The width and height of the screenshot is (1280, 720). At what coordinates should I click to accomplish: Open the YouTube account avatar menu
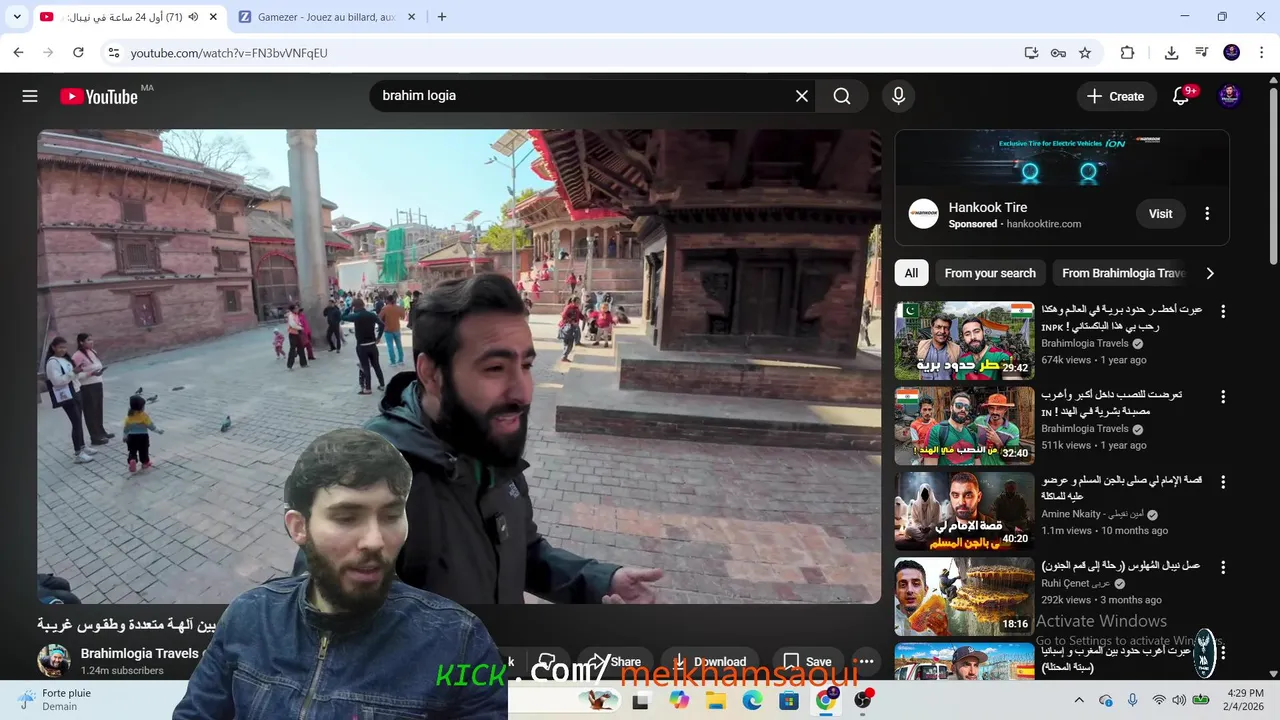coord(1230,96)
